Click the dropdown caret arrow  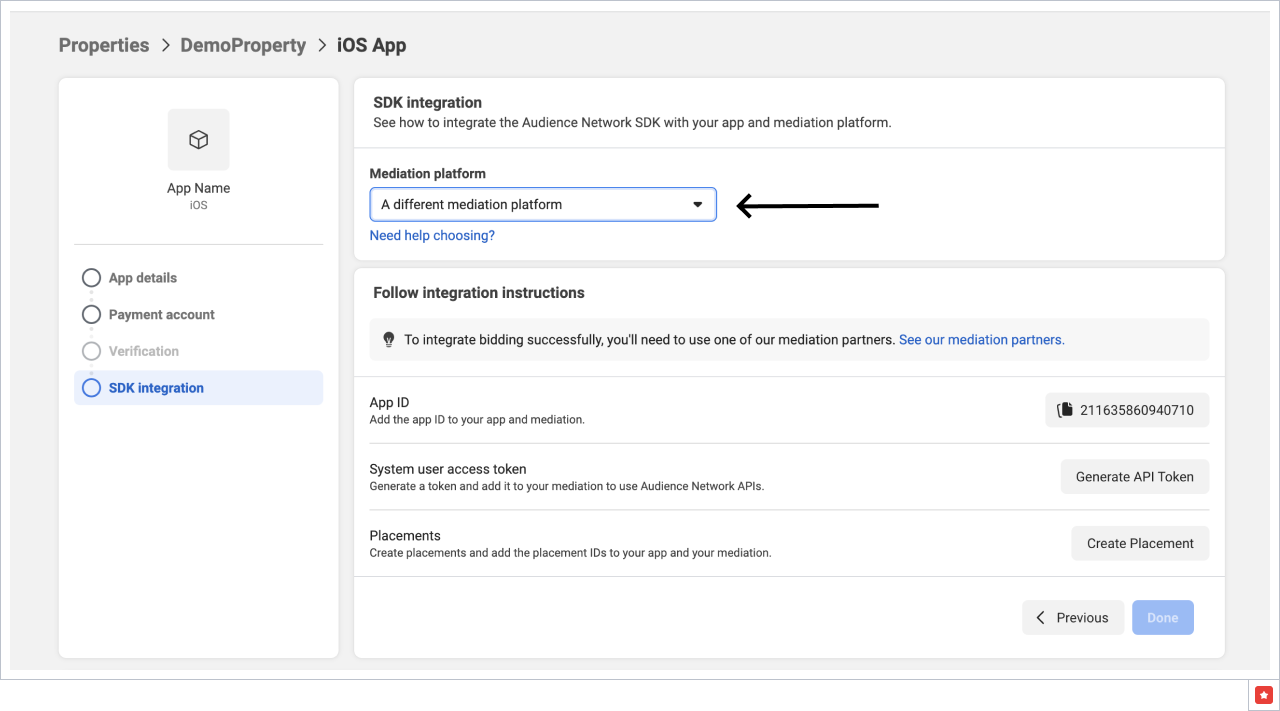tap(698, 204)
